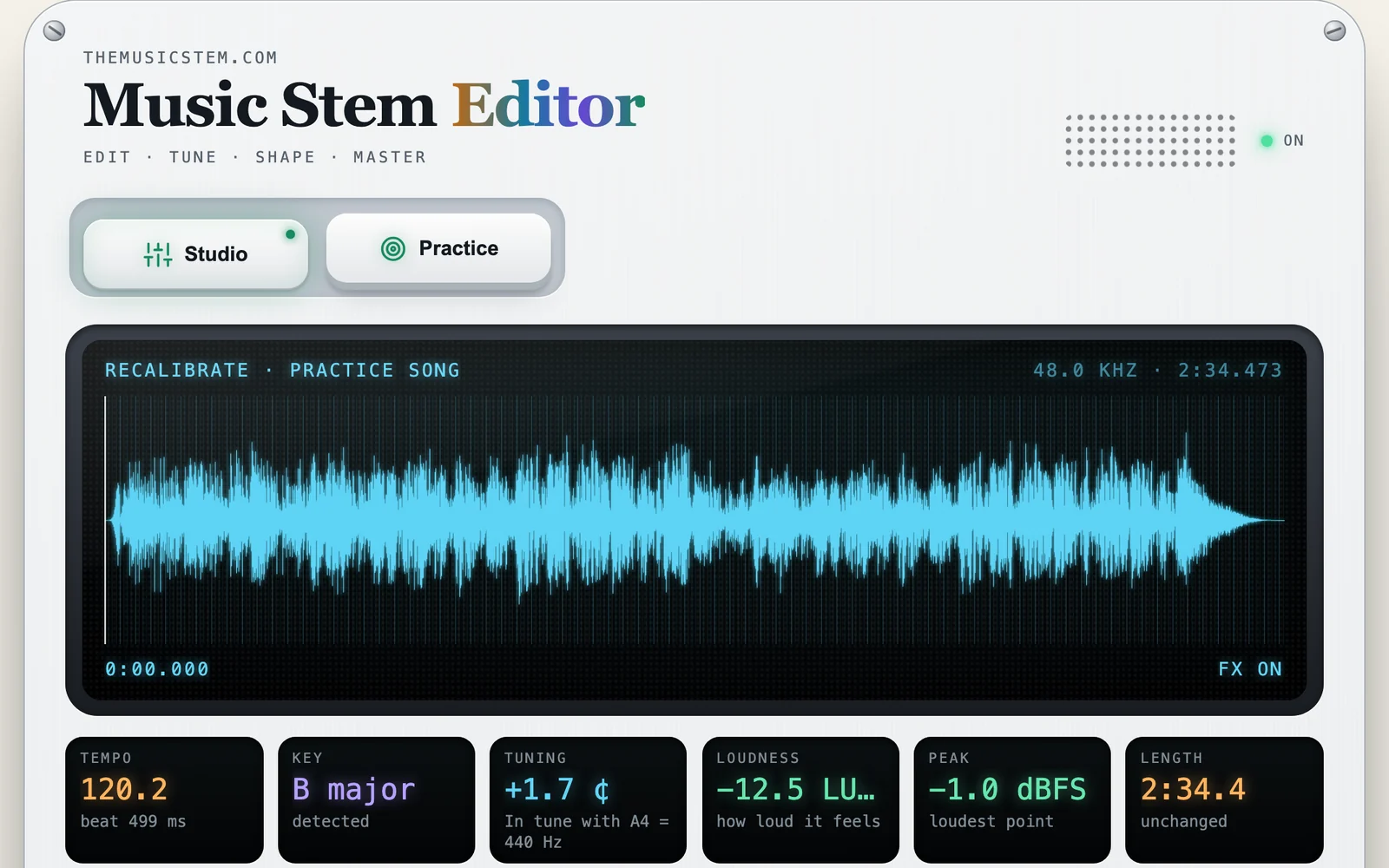Click the THEMUSICSTEM.COM link text
The image size is (1389, 868).
(181, 58)
